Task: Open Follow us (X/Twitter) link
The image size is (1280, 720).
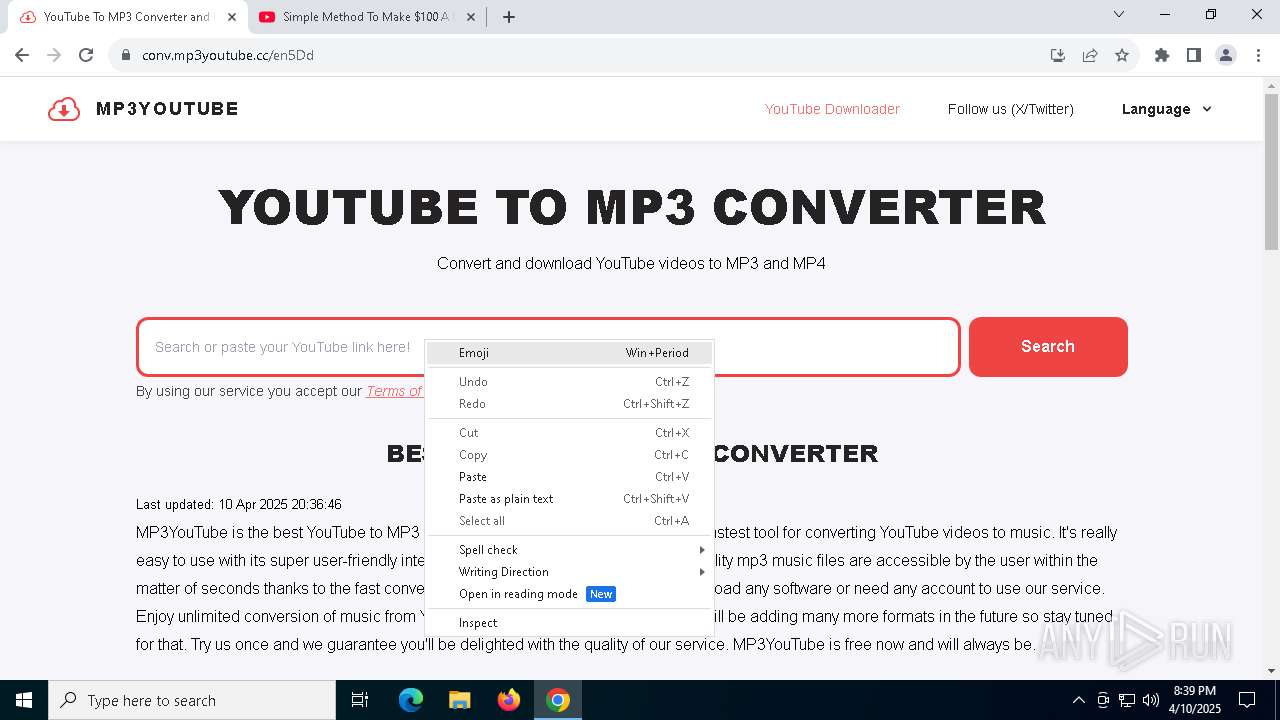Action: 1011,109
